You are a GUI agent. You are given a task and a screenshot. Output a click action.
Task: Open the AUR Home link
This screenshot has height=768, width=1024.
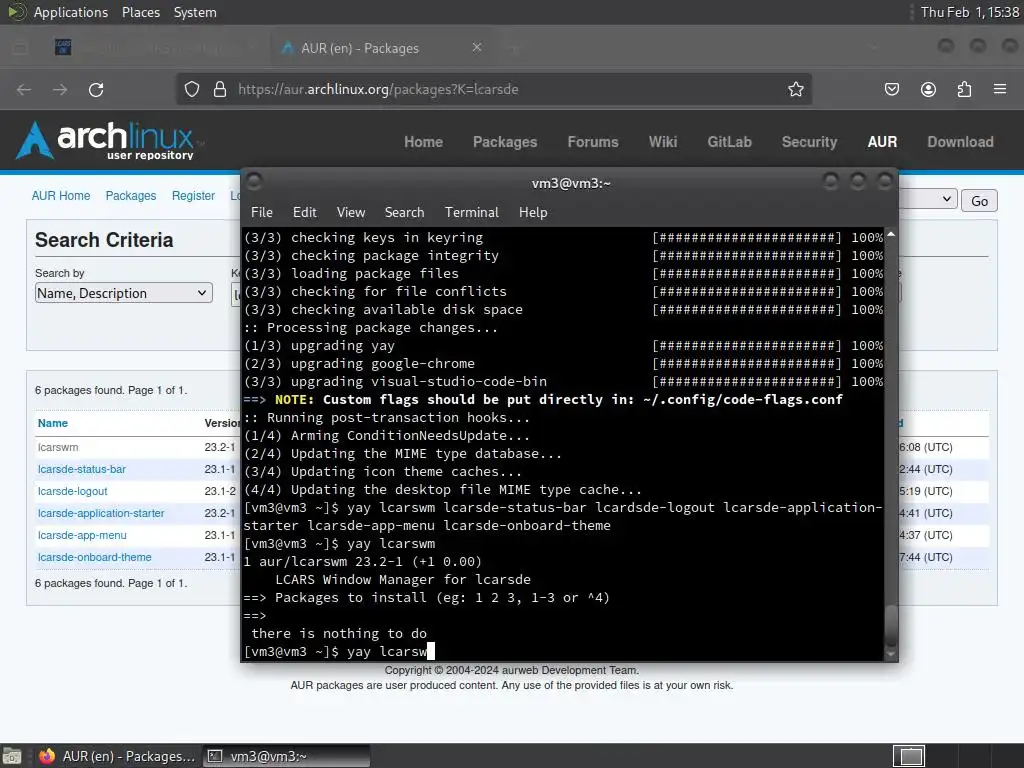coord(61,195)
